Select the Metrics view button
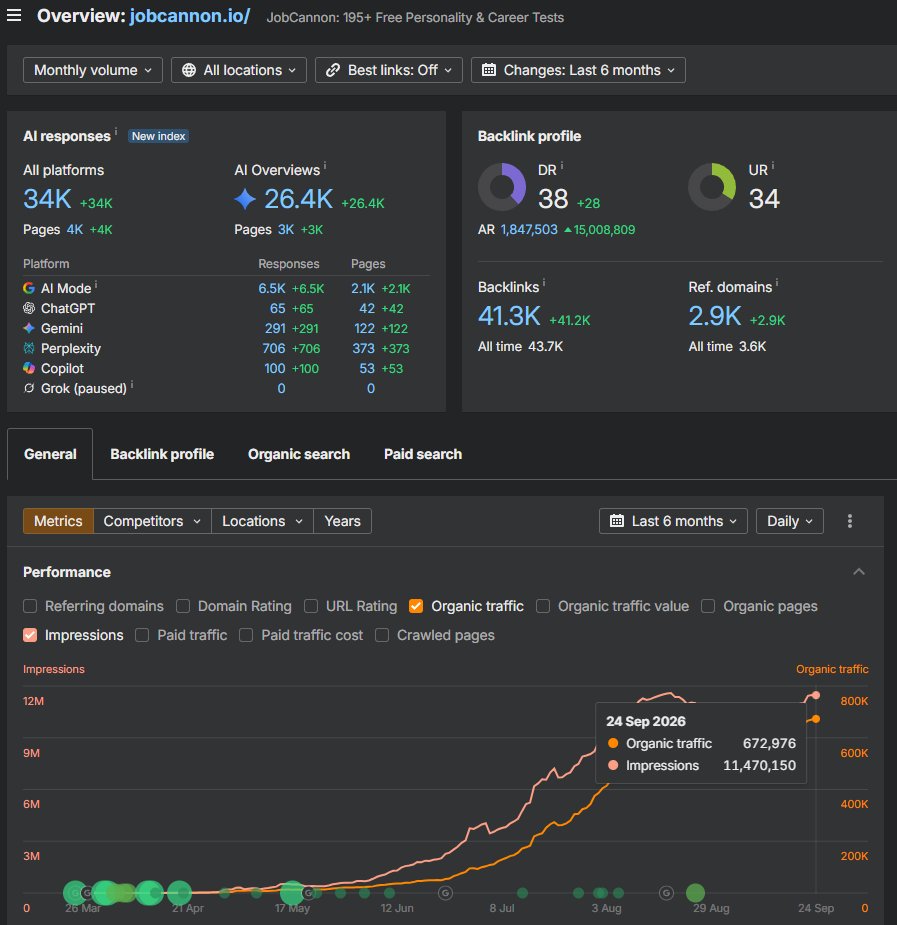Image resolution: width=897 pixels, height=925 pixels. tap(58, 521)
